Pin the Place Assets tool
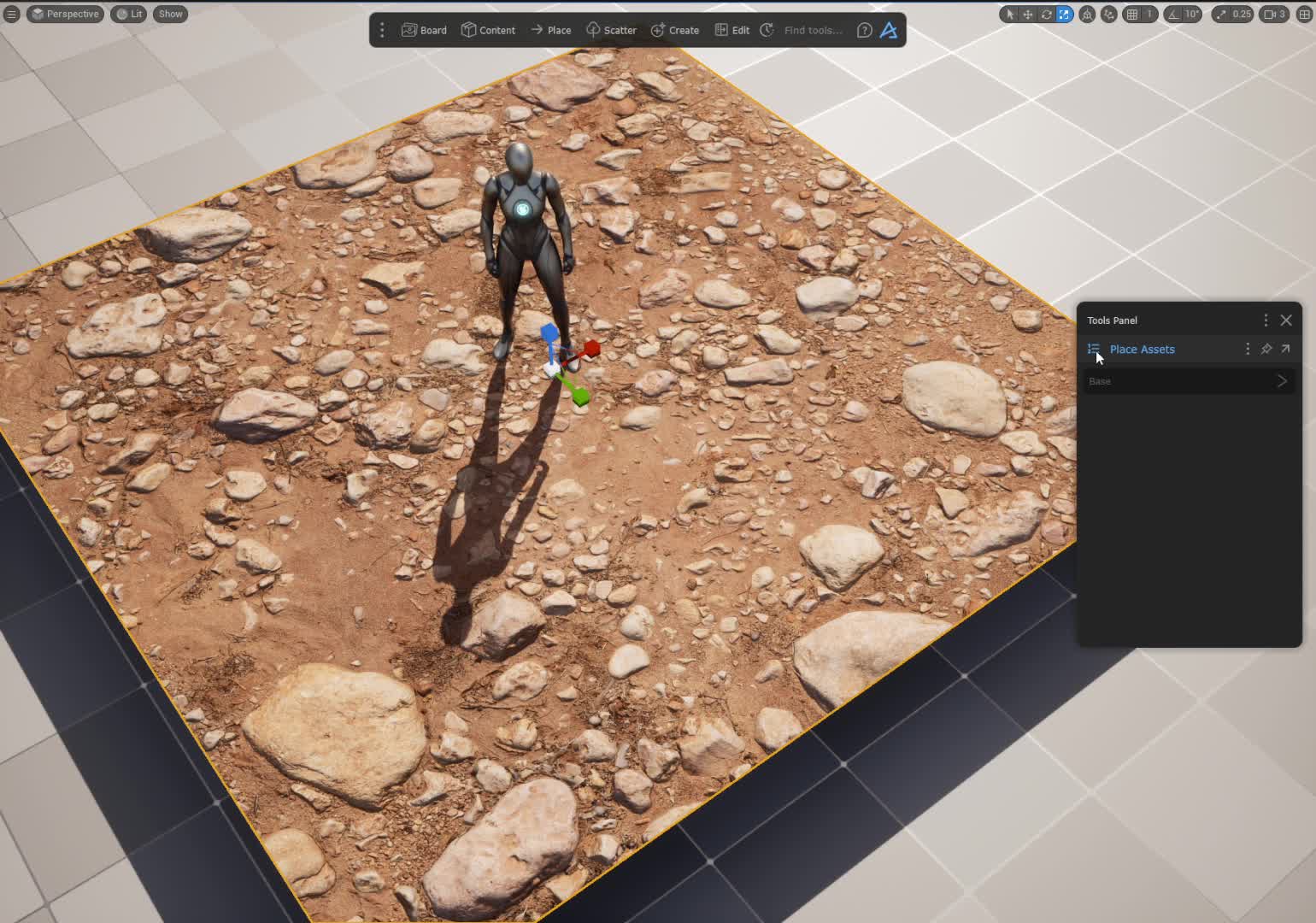This screenshot has height=923, width=1316. click(1266, 349)
